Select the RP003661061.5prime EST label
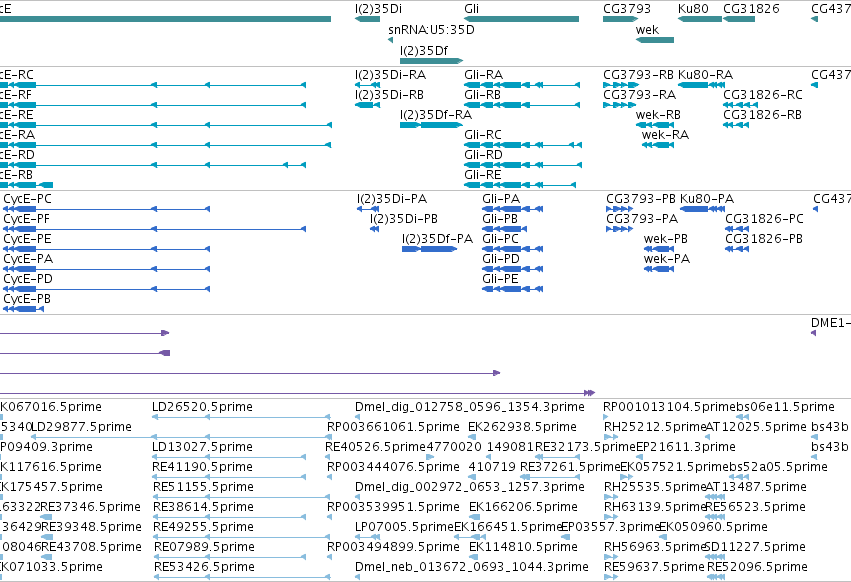The width and height of the screenshot is (851, 582). pyautogui.click(x=393, y=427)
